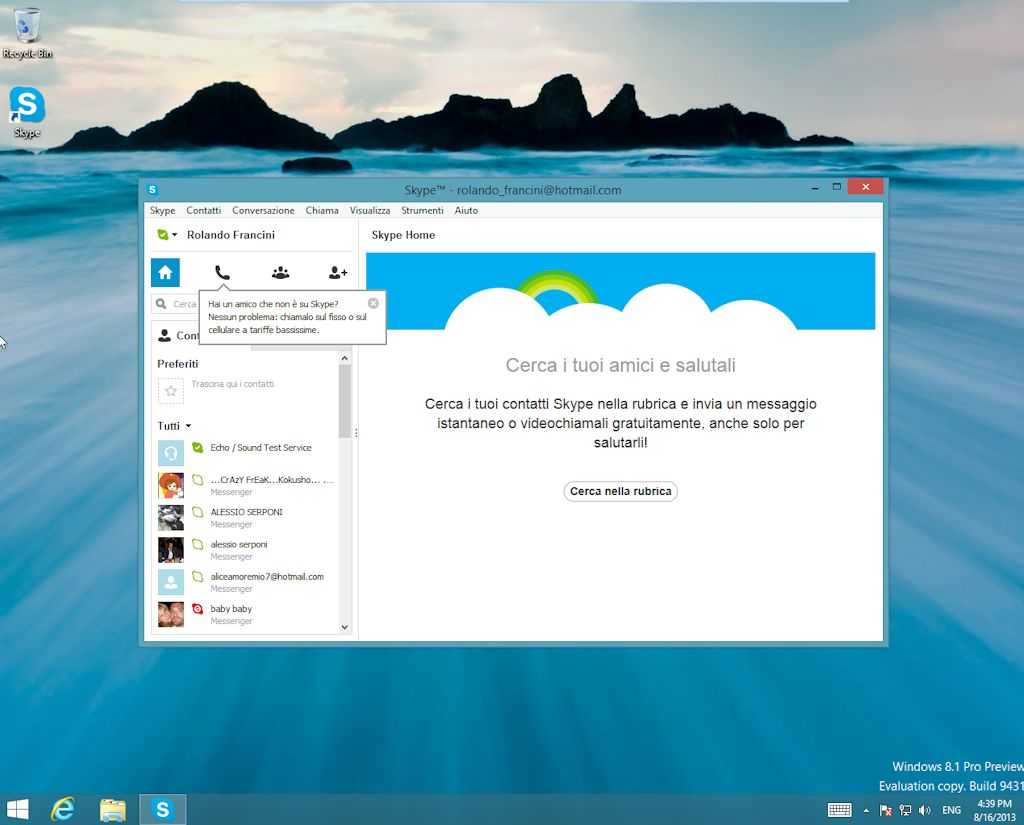Click the ENG language indicator
1024x825 pixels.
click(x=951, y=810)
